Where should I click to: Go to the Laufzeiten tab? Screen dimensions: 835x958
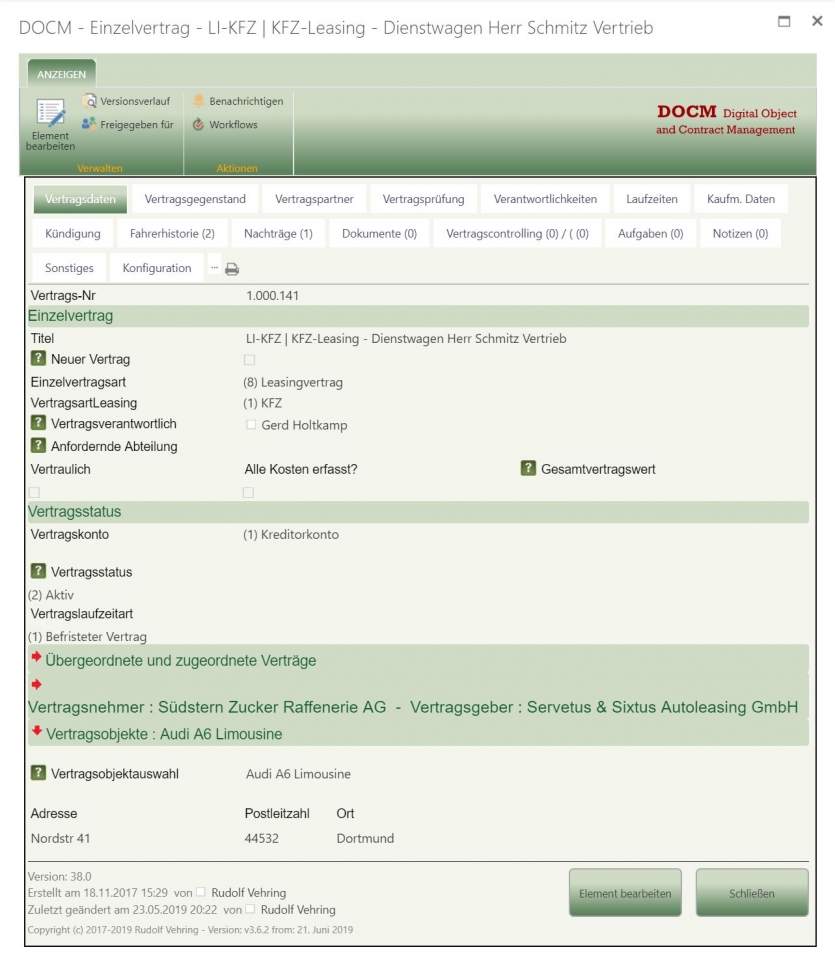(652, 199)
